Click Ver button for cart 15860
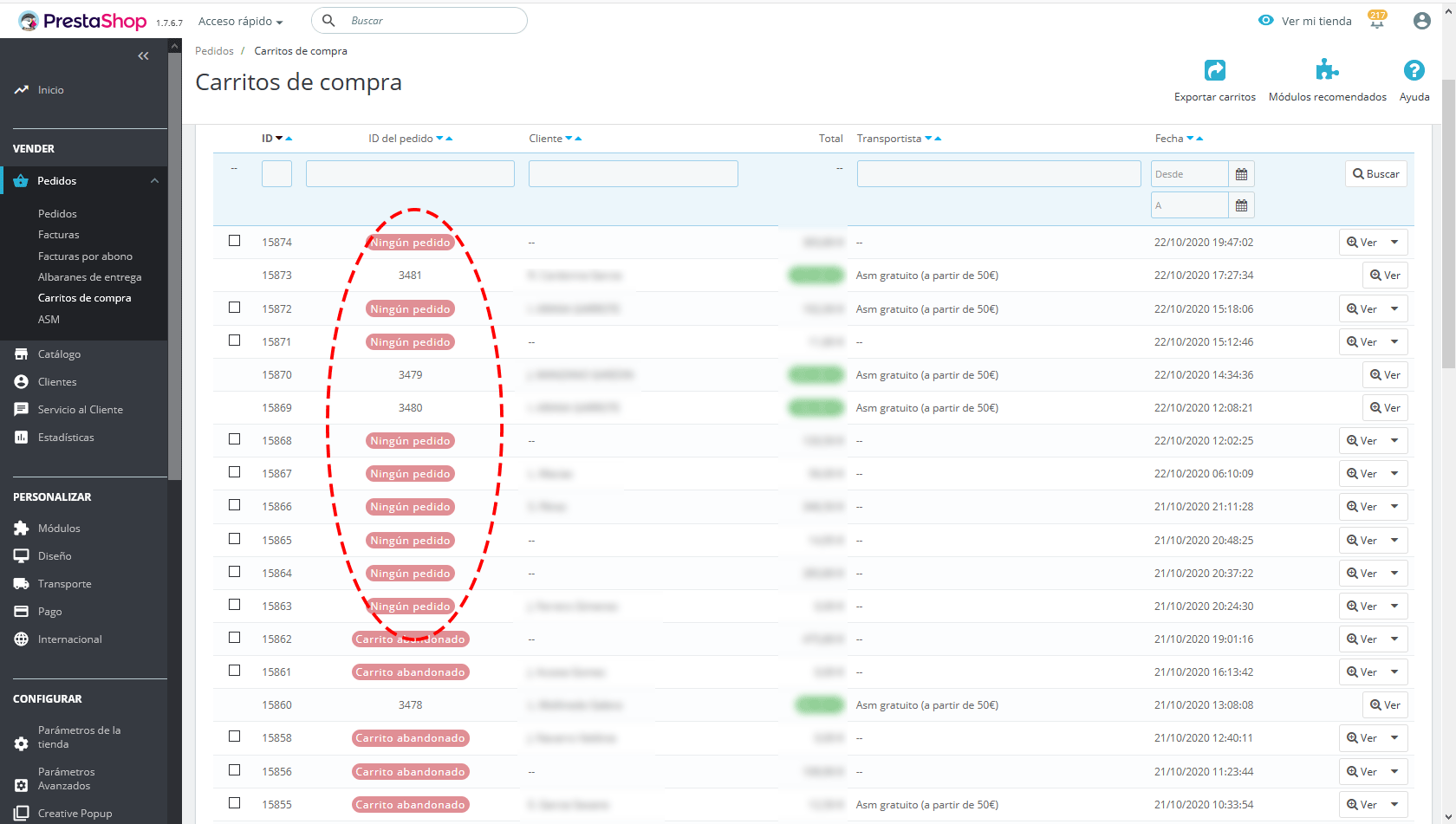The width and height of the screenshot is (1456, 824). pos(1385,705)
